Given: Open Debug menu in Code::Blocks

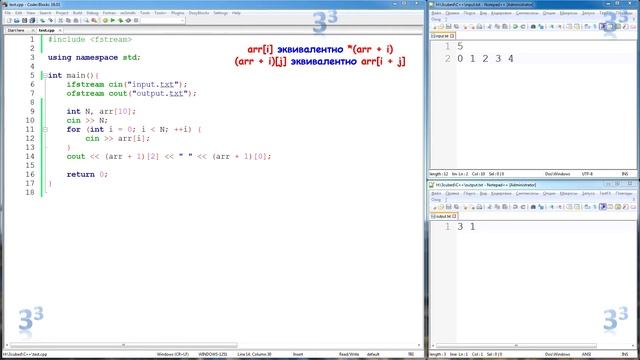Looking at the screenshot, I should [93, 13].
